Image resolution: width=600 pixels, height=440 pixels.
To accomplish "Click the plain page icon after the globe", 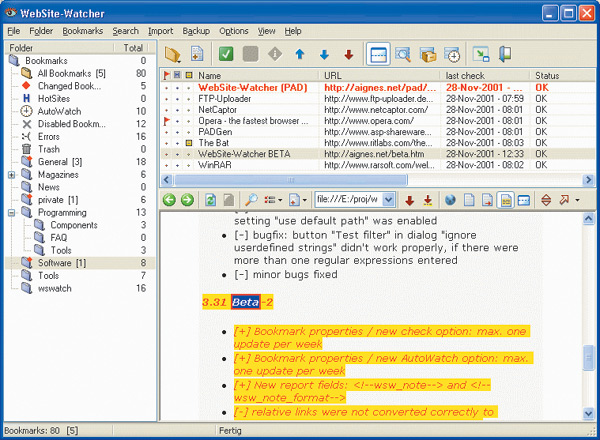I will pos(469,200).
